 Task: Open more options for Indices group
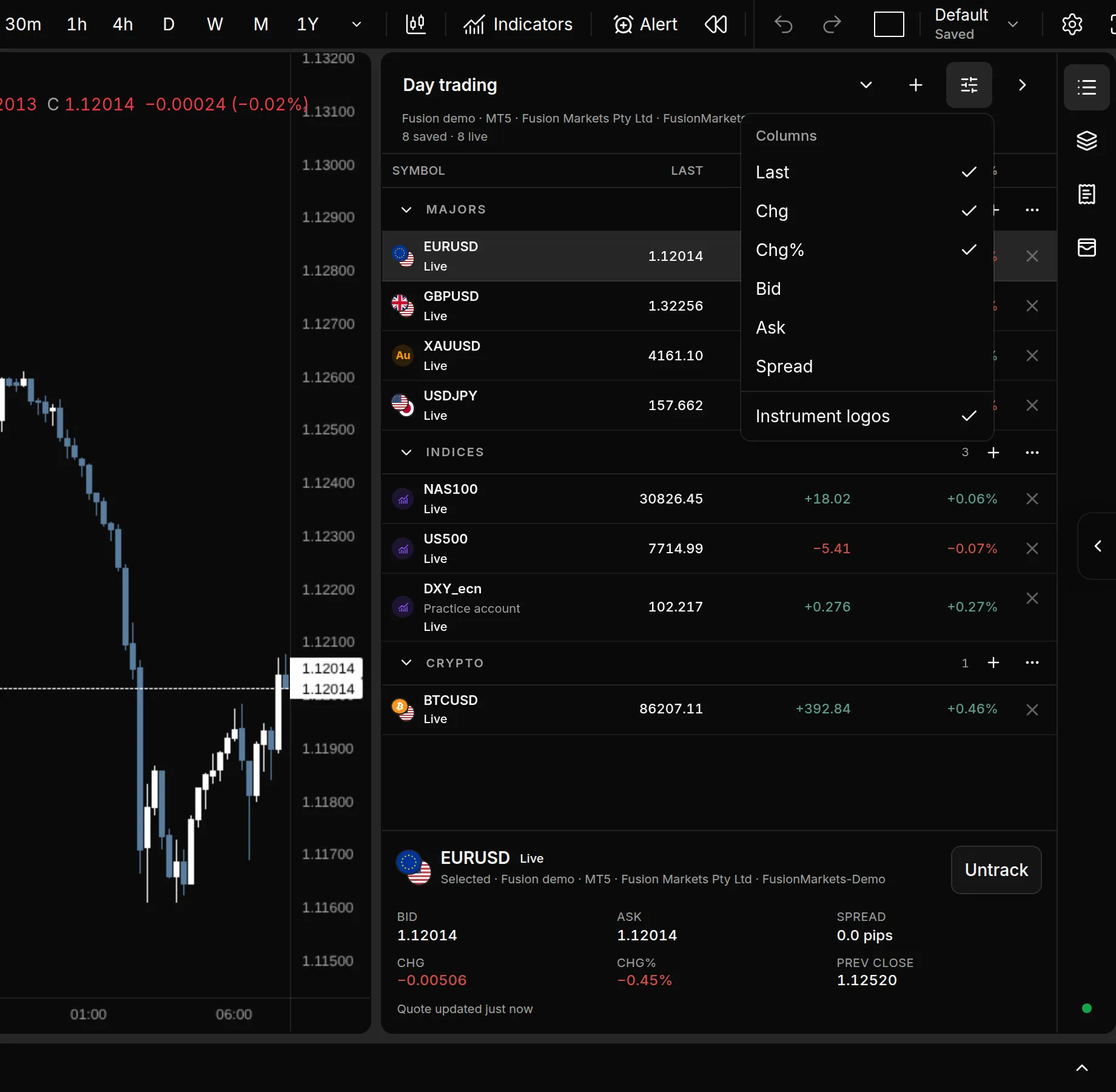point(1032,453)
